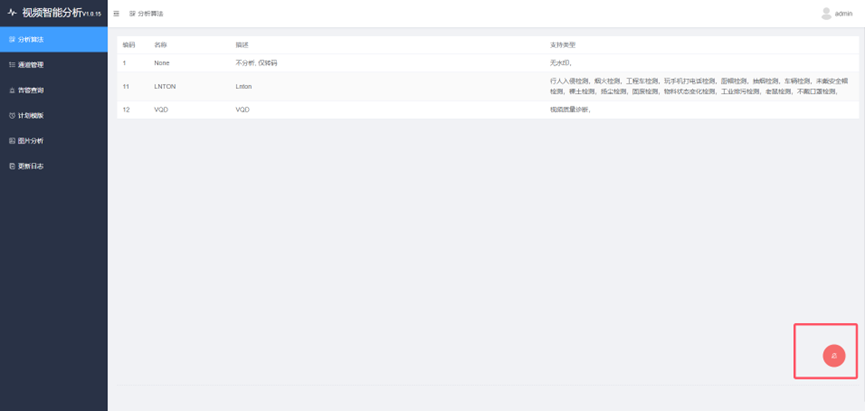Click the red floating alarm bell button
Image resolution: width=865 pixels, height=411 pixels.
tap(834, 356)
